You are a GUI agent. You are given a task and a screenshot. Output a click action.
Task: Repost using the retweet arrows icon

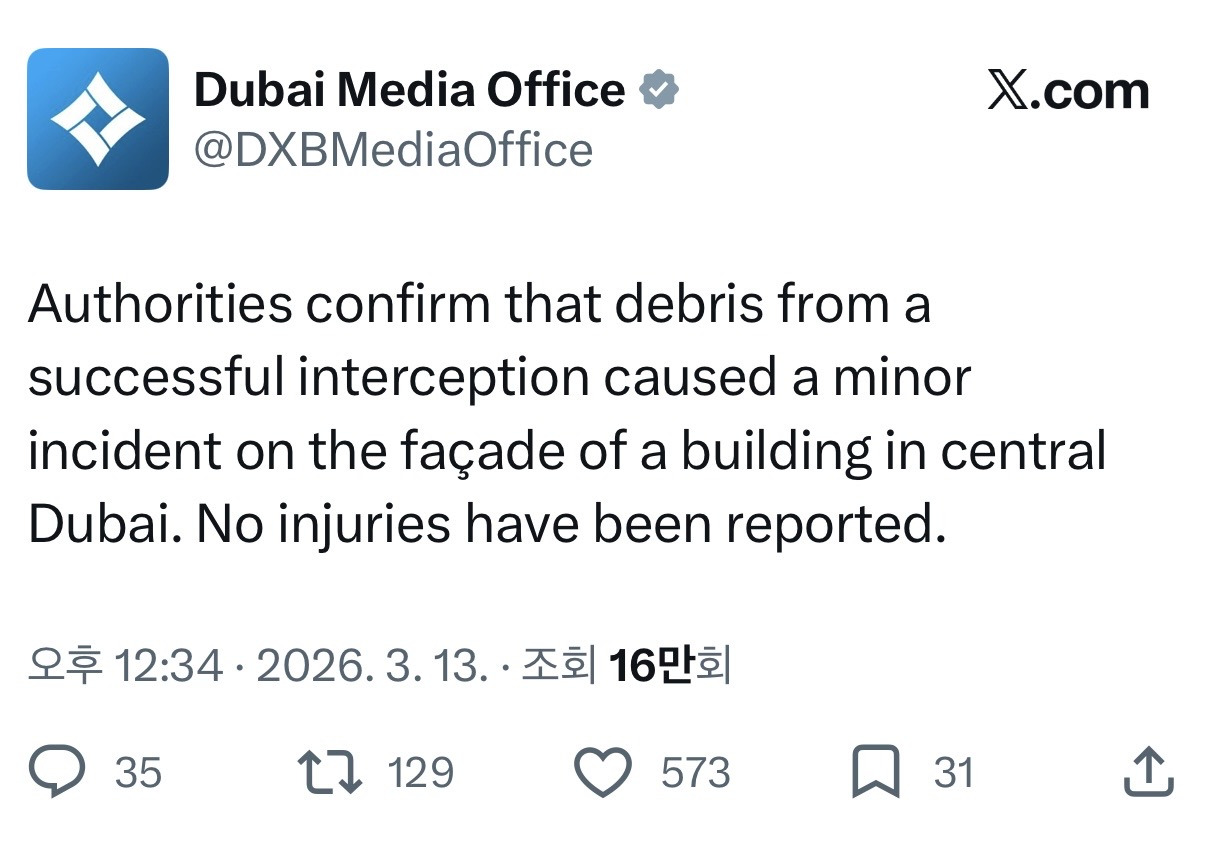331,773
